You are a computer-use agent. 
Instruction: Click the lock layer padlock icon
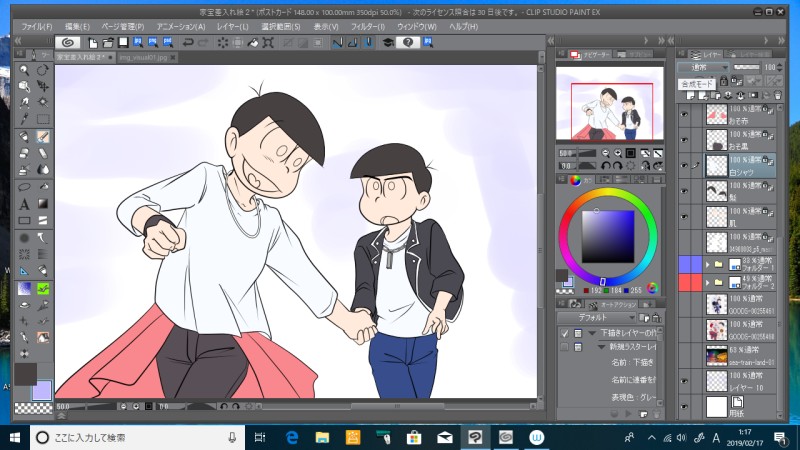click(x=723, y=81)
